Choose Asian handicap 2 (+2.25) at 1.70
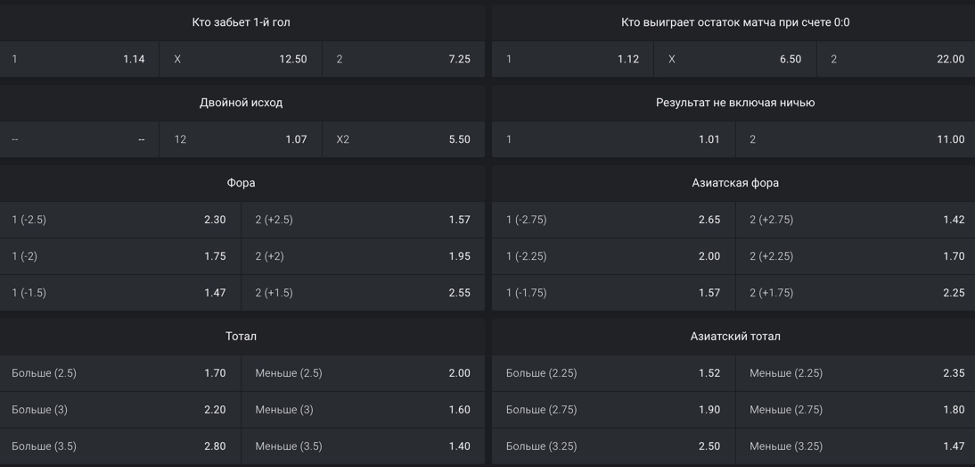The width and height of the screenshot is (977, 468). [x=857, y=257]
